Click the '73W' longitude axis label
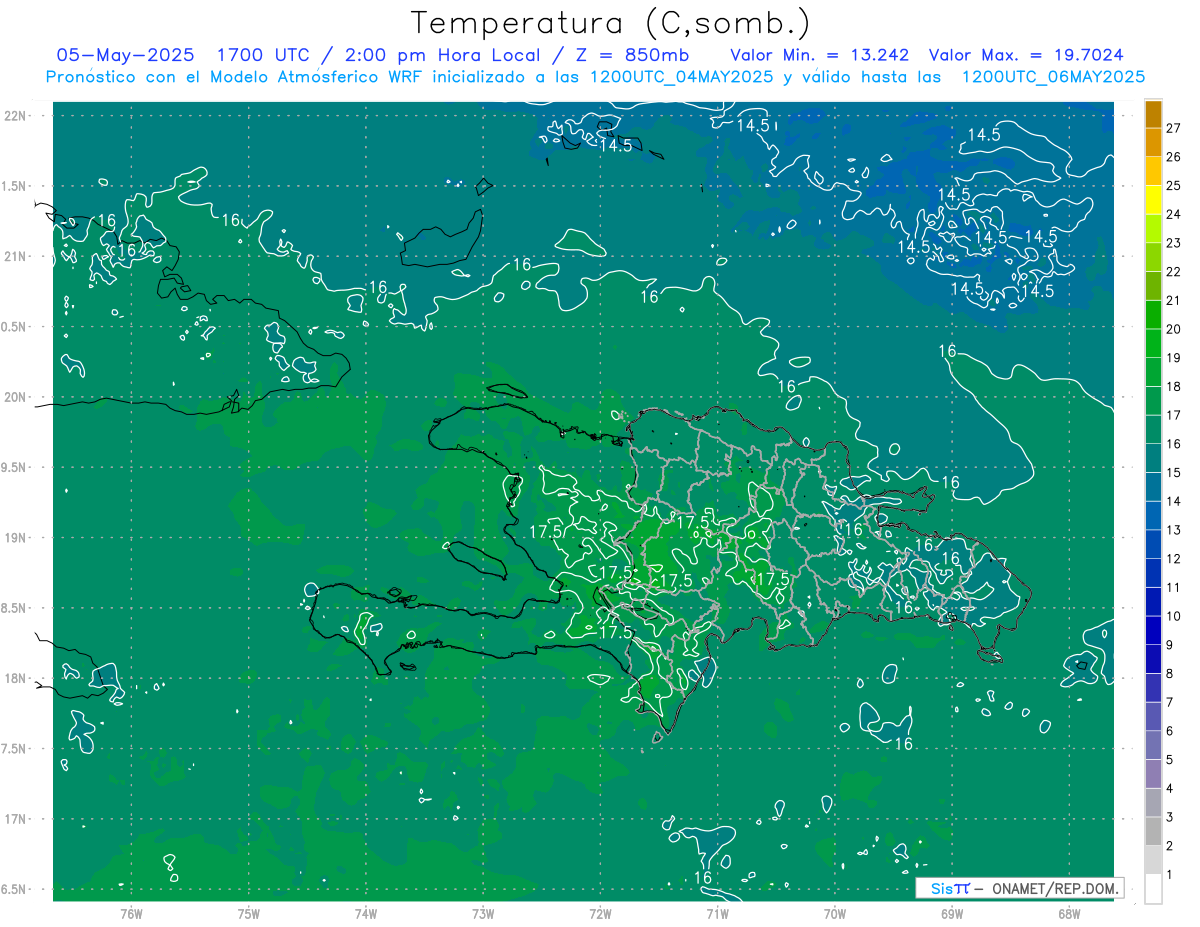The image size is (1200, 927). [x=483, y=914]
